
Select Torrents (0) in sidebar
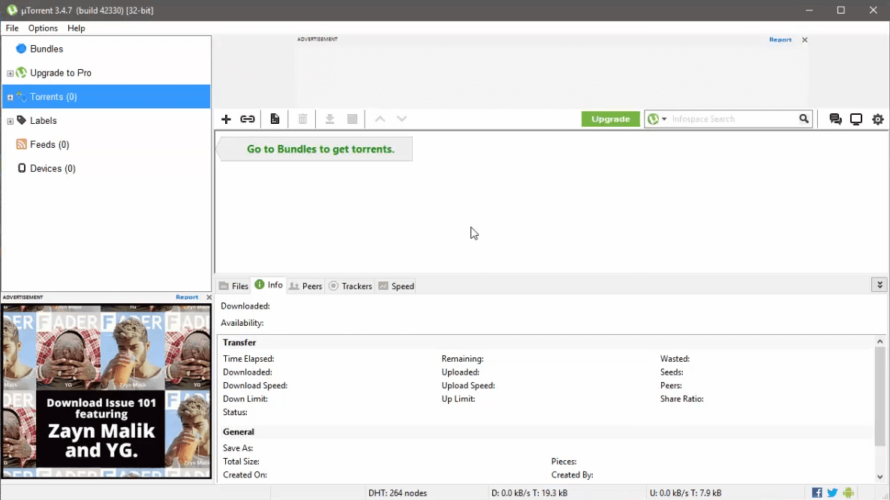[106, 96]
